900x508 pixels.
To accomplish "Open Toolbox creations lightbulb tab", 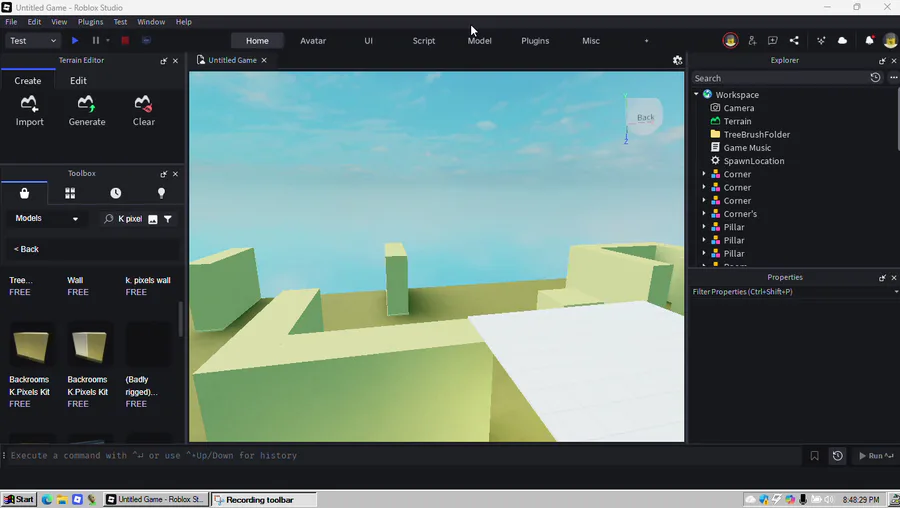I will click(x=161, y=193).
